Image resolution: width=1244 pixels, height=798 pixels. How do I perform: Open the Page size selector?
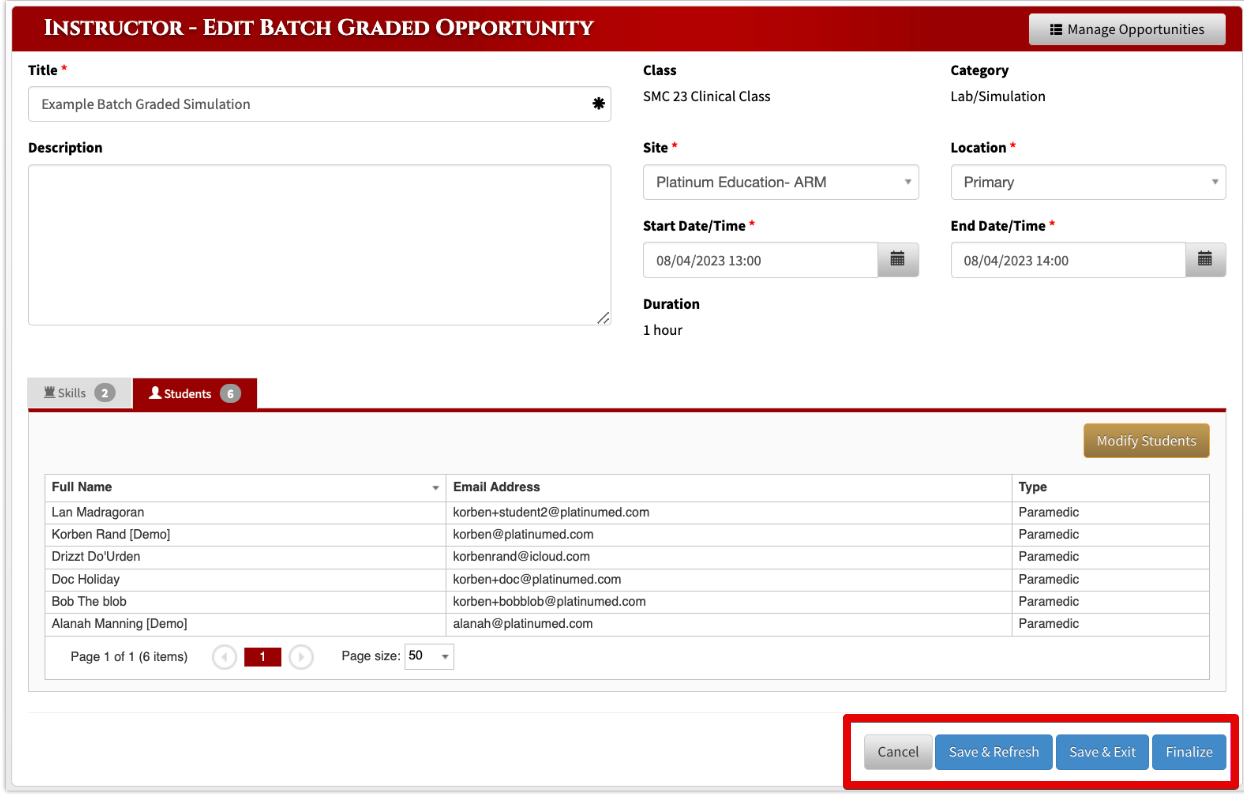coord(429,656)
